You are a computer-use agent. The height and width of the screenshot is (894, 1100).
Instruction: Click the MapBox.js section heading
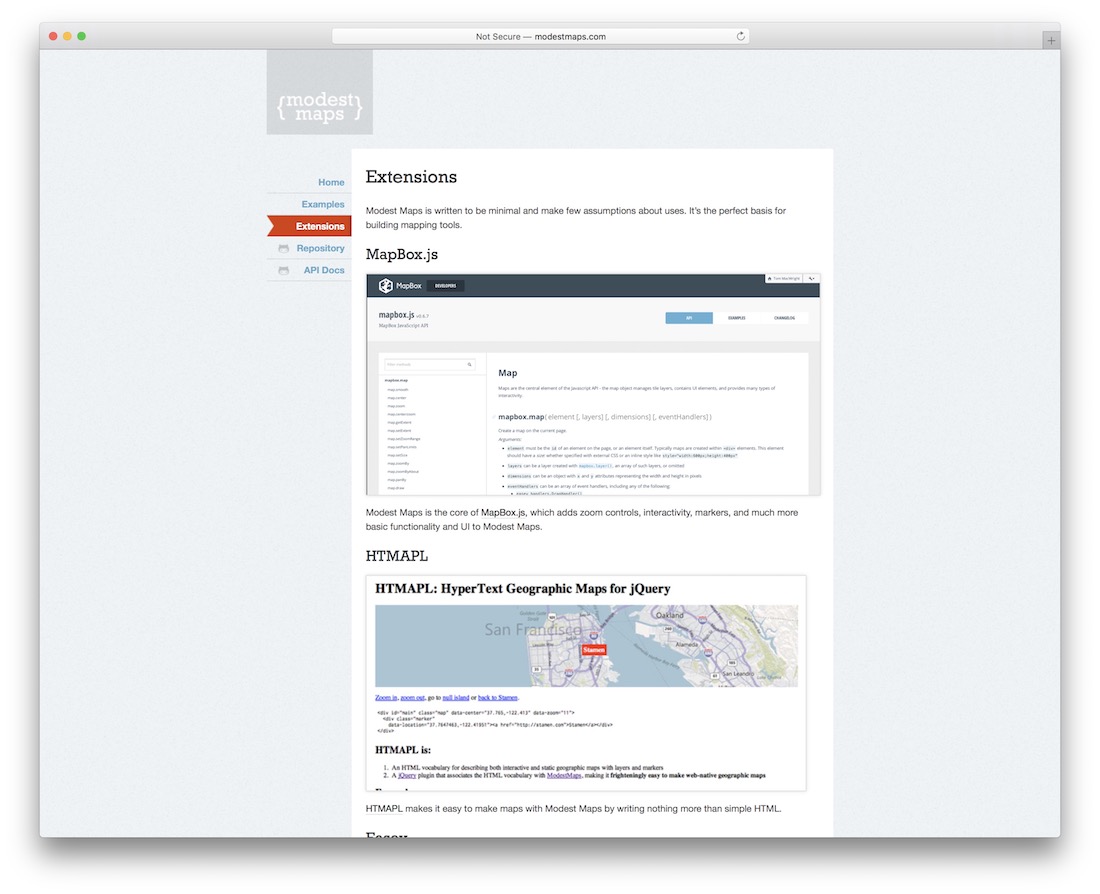(x=401, y=255)
